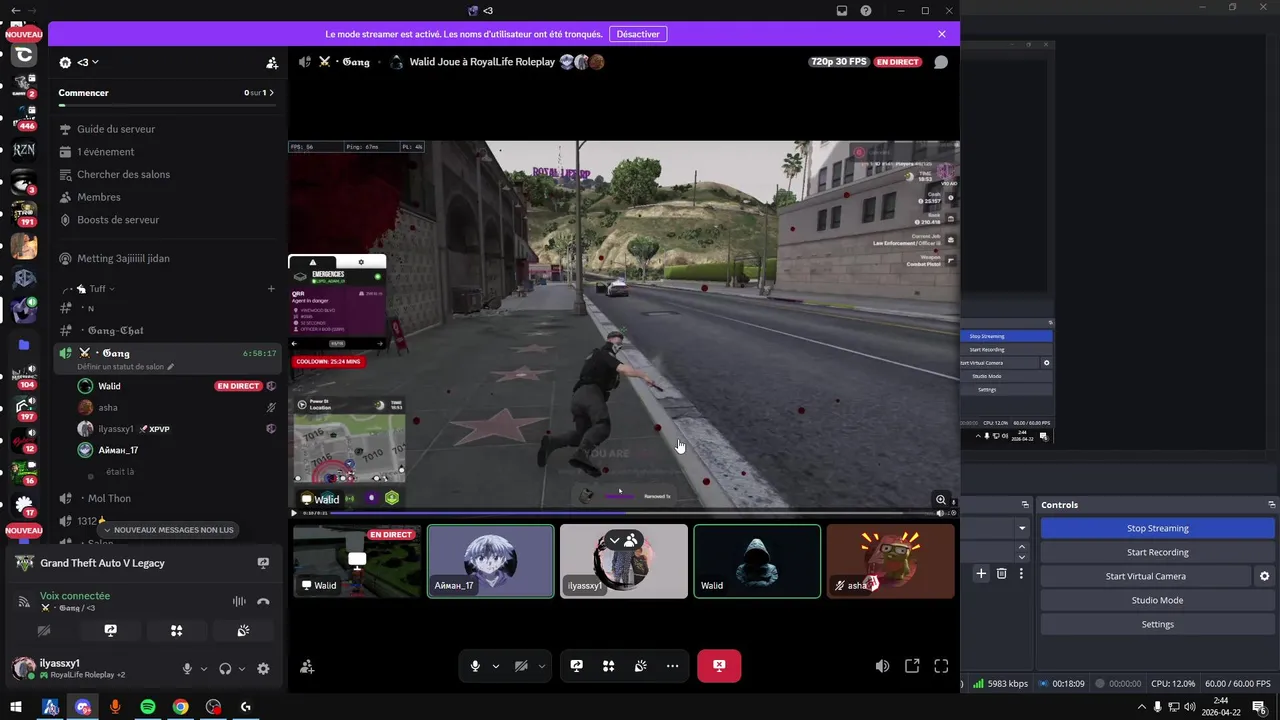Click Start Virtual Camera in OBS

pyautogui.click(x=1146, y=576)
